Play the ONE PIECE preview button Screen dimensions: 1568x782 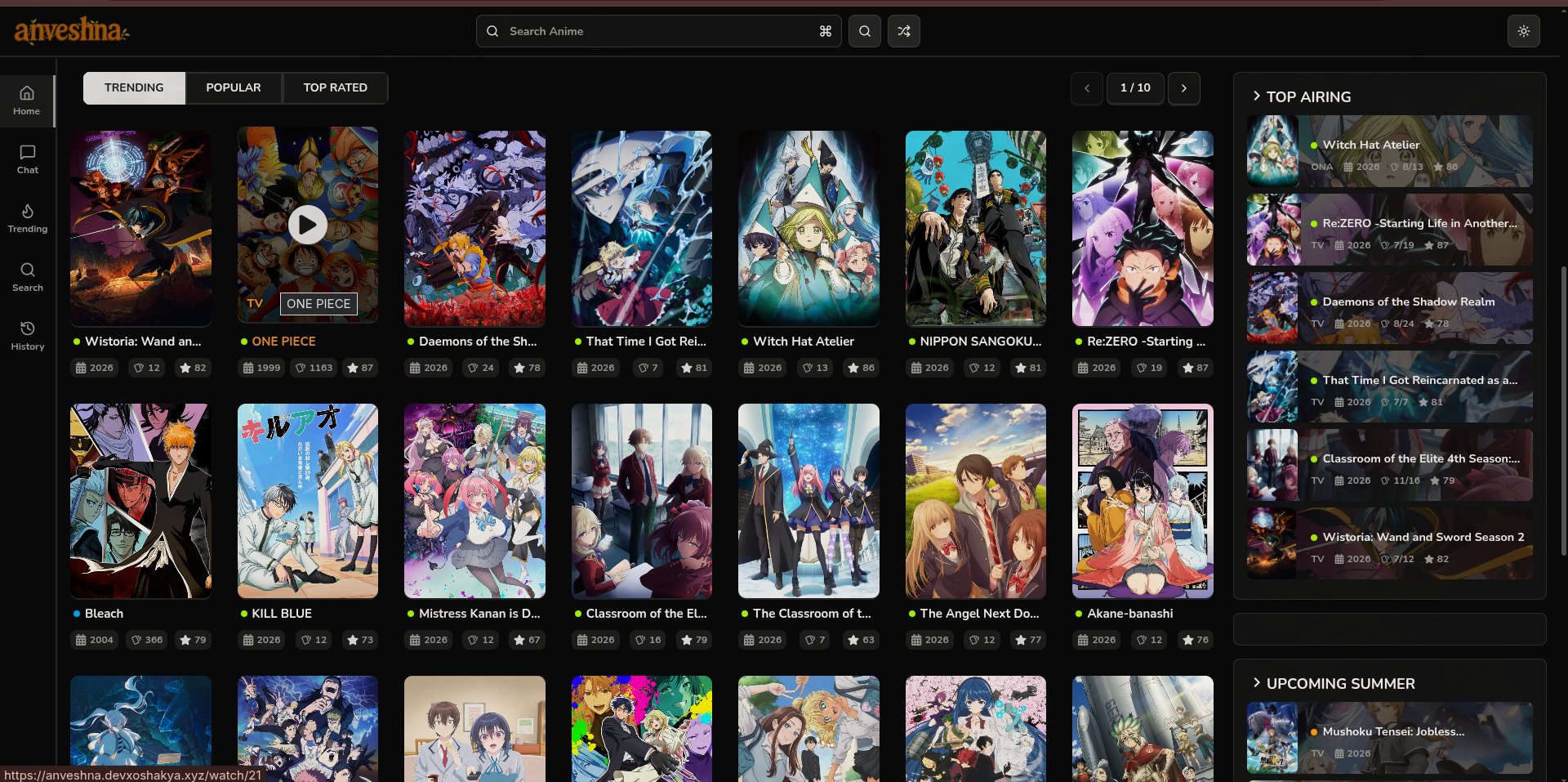click(x=307, y=225)
